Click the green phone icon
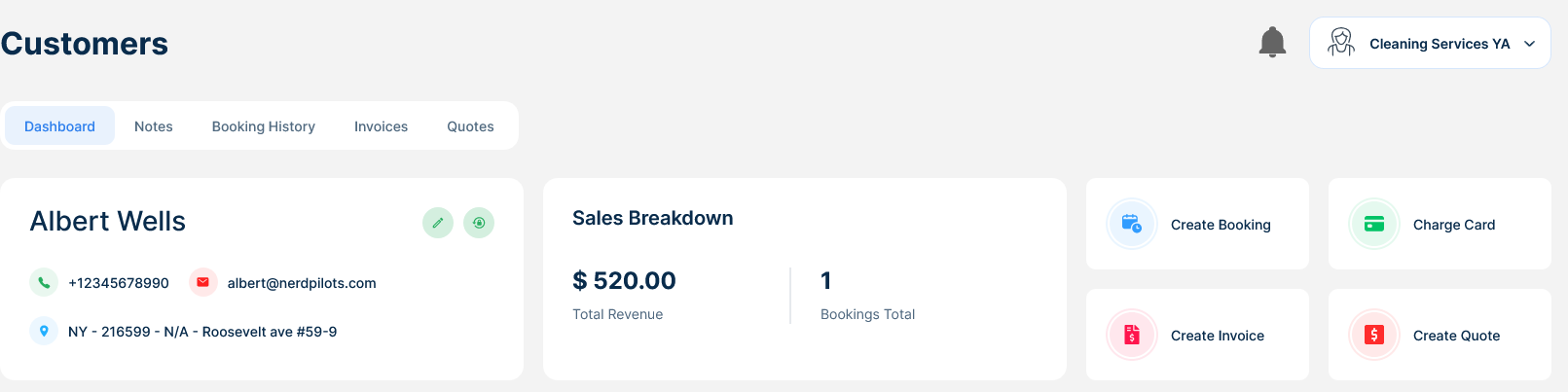This screenshot has height=392, width=1568. click(x=44, y=283)
